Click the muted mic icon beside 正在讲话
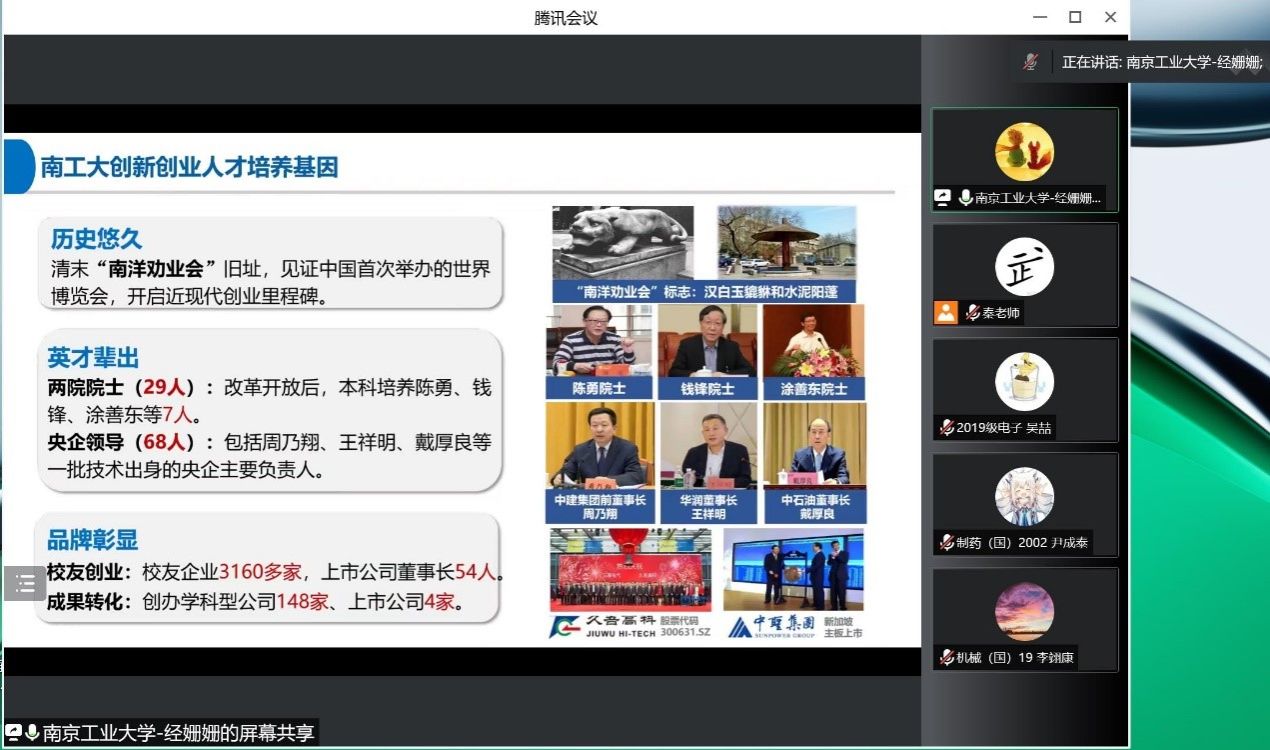The image size is (1270, 750). [1030, 62]
